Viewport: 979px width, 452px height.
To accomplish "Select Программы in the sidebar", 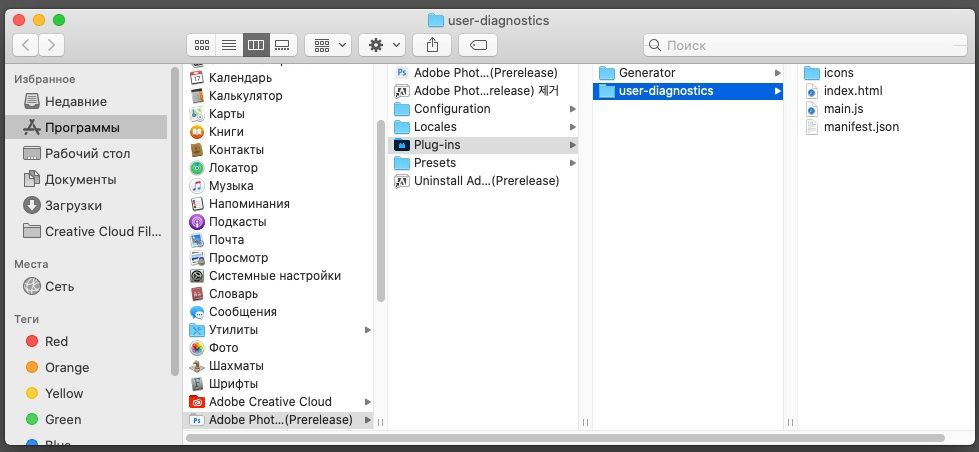I will 86,127.
